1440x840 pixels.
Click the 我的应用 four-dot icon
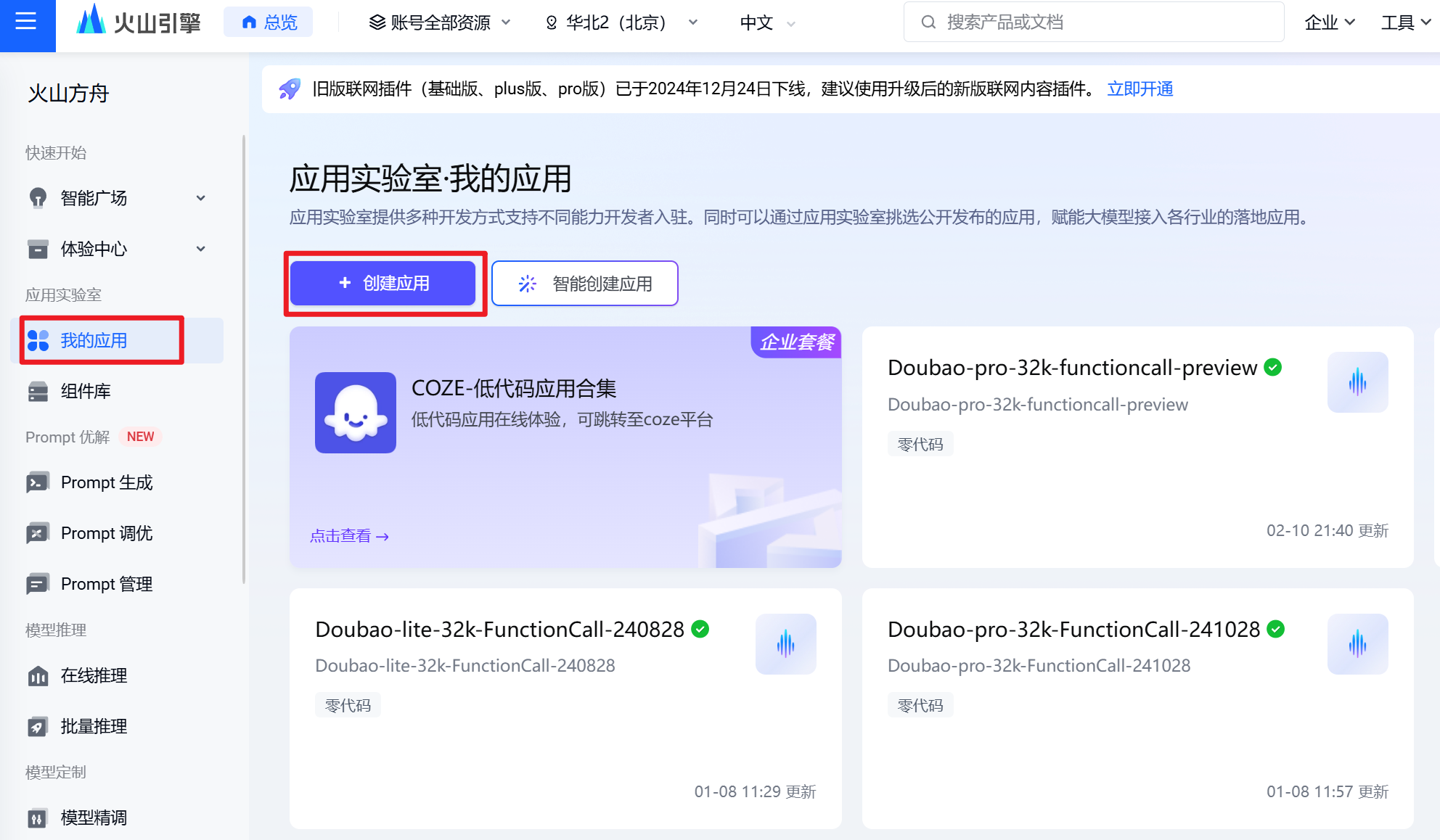pyautogui.click(x=38, y=340)
